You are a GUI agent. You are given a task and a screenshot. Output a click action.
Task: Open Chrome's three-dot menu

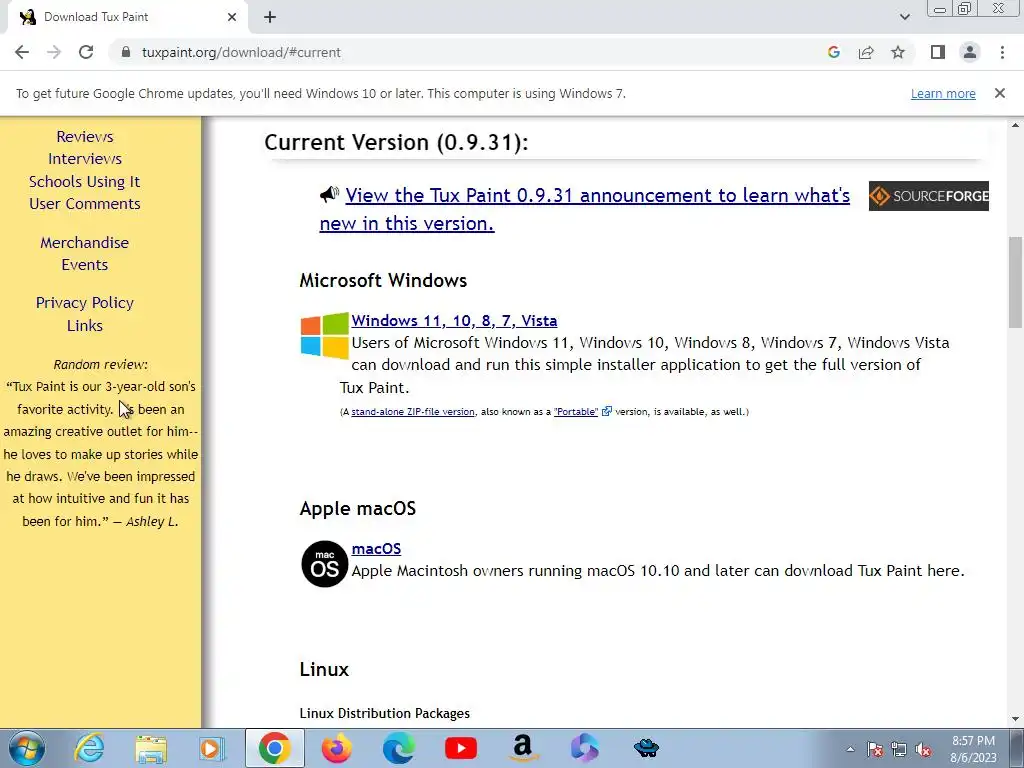coord(1002,52)
